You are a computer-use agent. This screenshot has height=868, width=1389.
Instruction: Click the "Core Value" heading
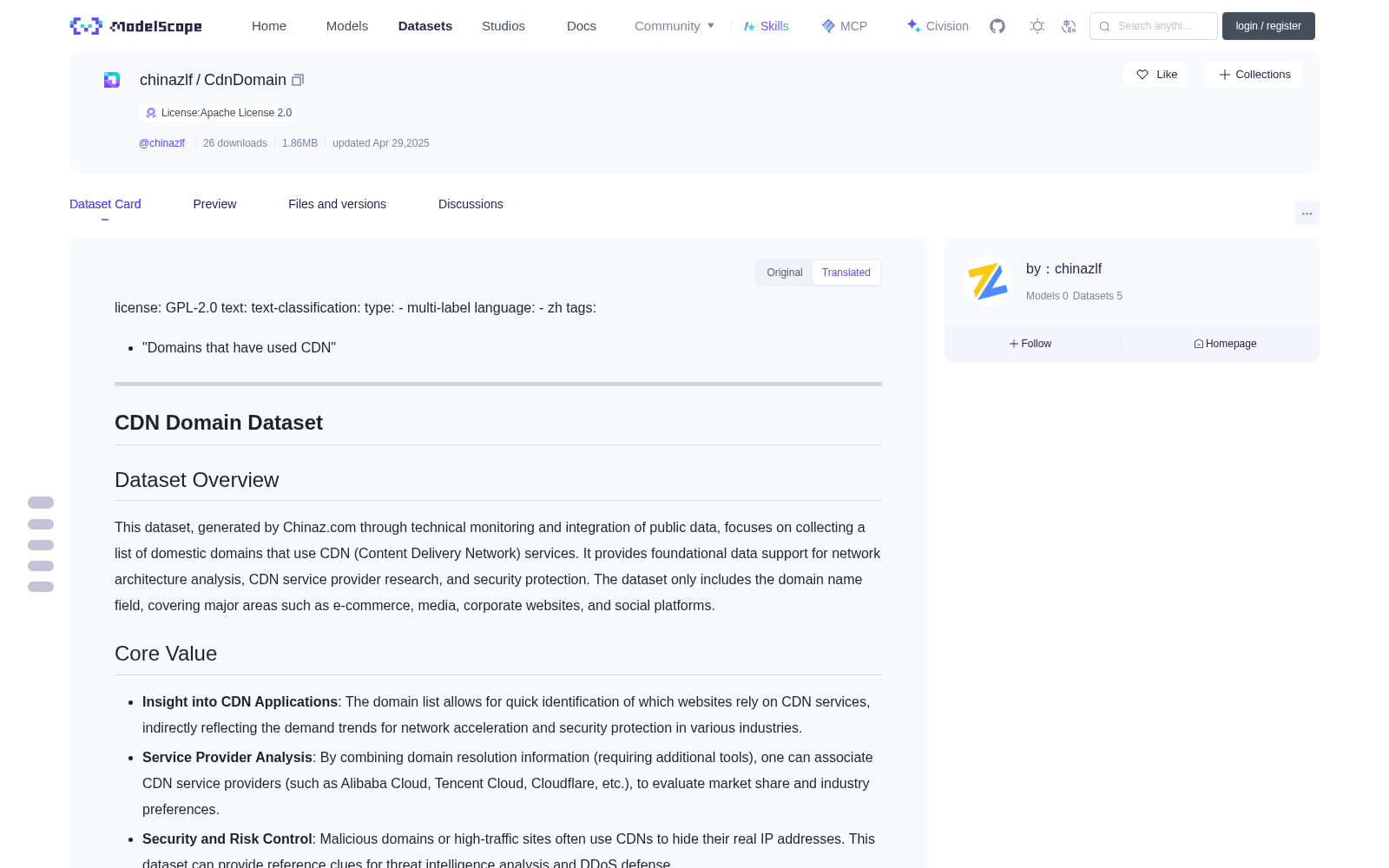click(166, 654)
